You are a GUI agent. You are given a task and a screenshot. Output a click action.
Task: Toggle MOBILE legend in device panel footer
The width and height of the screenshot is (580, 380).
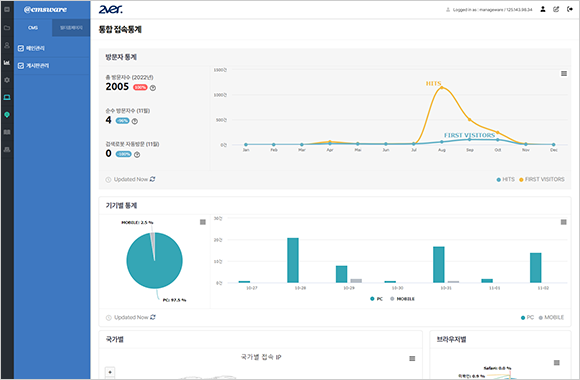pyautogui.click(x=552, y=317)
